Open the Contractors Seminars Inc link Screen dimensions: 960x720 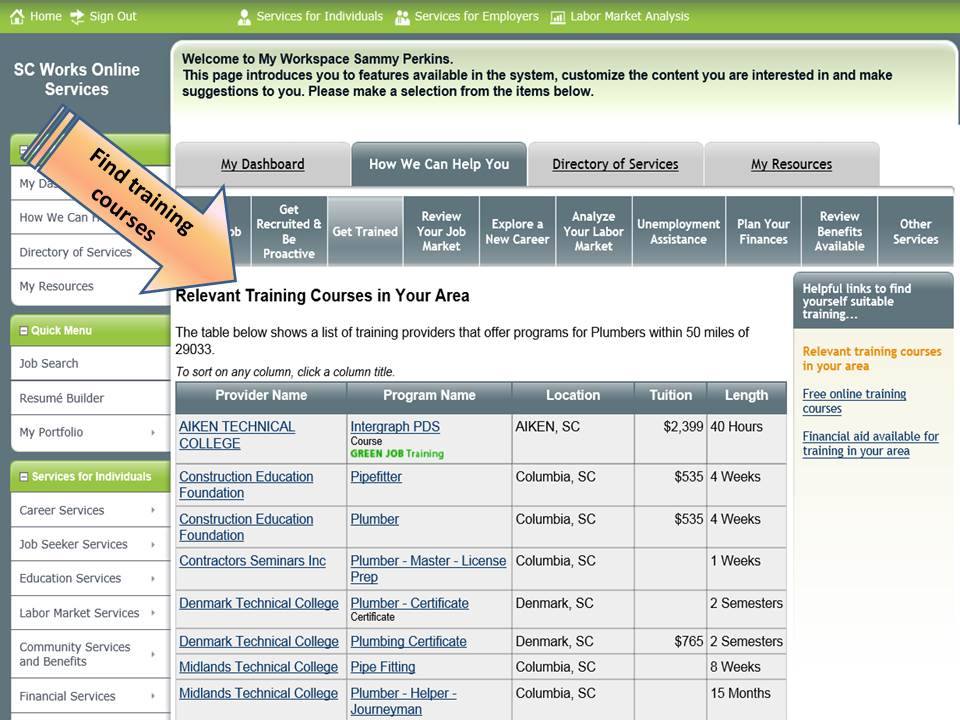click(x=252, y=561)
